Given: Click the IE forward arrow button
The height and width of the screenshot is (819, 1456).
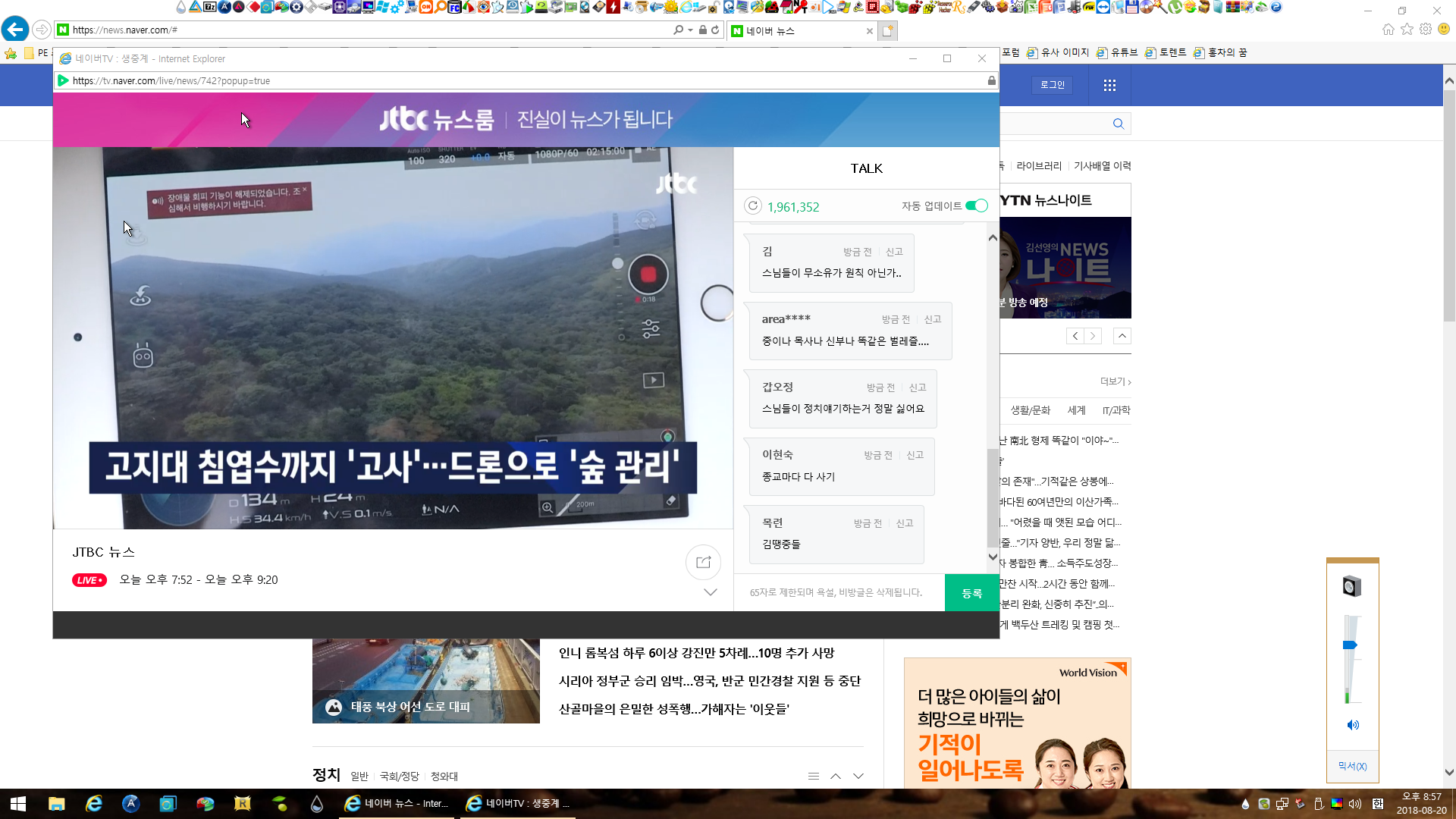Looking at the screenshot, I should tap(42, 30).
